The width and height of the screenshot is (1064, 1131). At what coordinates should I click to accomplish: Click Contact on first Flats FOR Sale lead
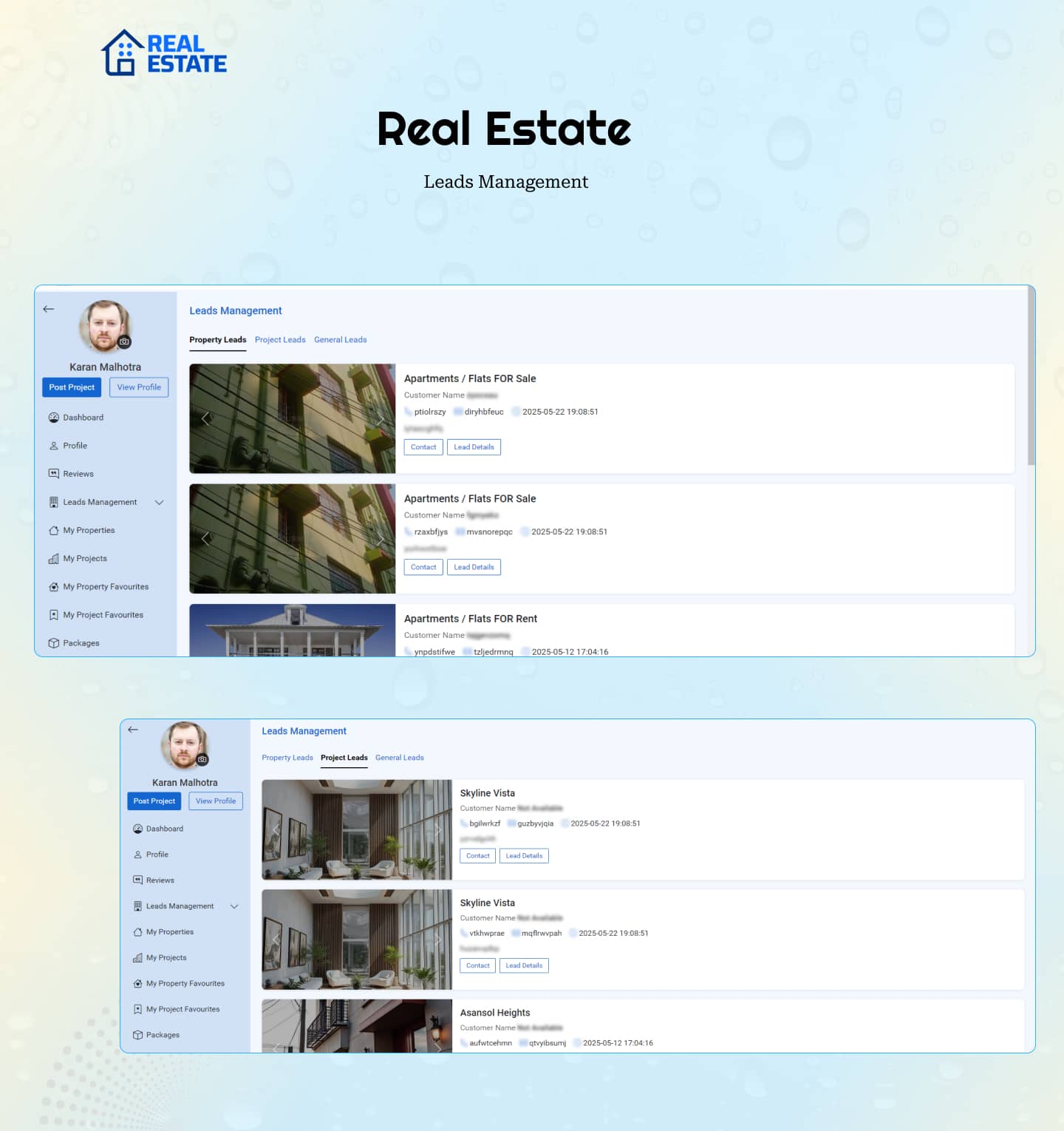click(x=423, y=447)
